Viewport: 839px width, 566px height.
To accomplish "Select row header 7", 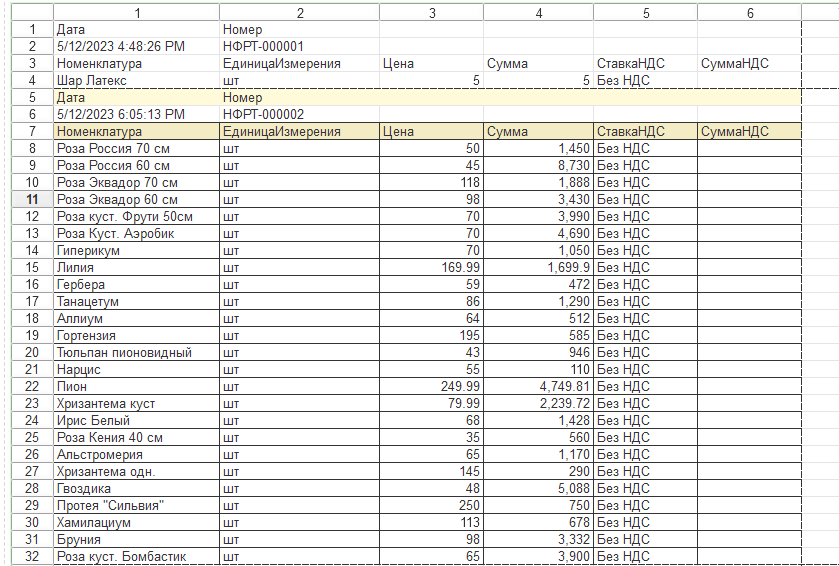I will [33, 132].
